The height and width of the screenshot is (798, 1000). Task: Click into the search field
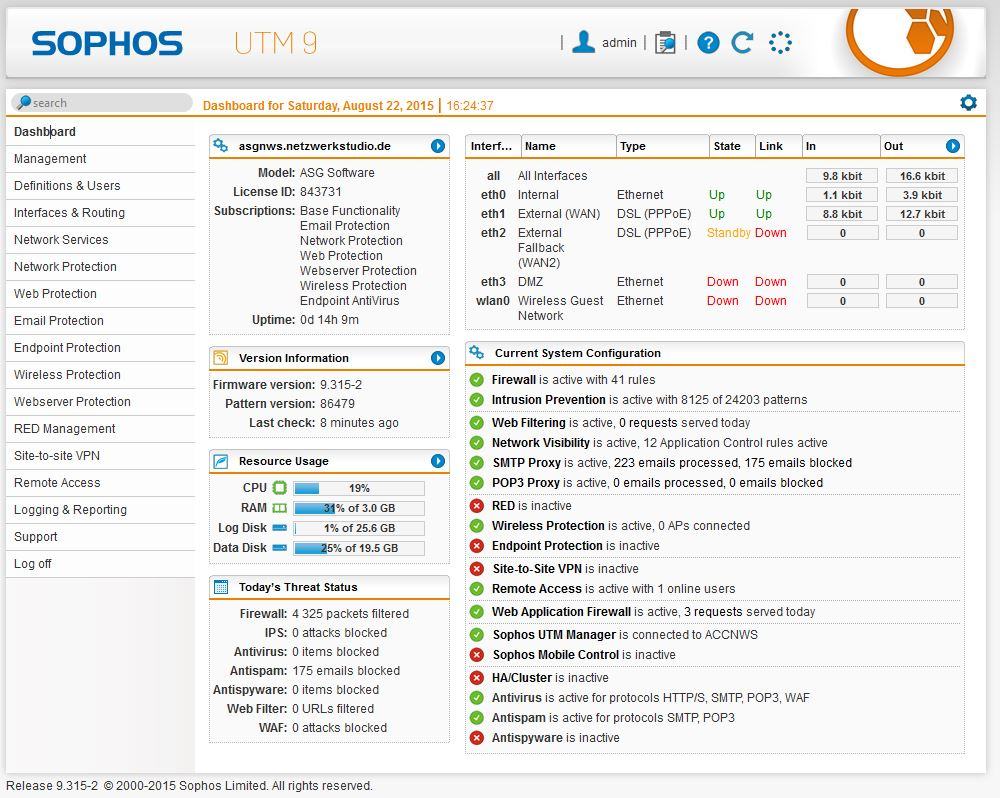click(x=101, y=103)
